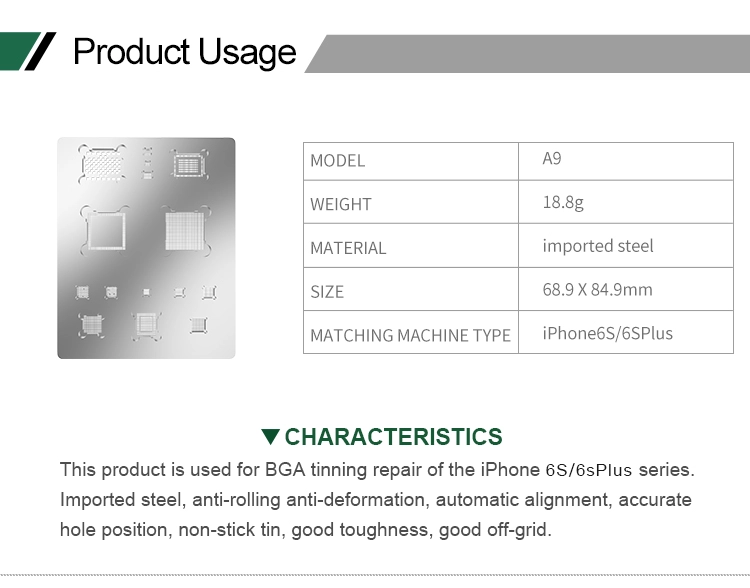
Task: Select the iPhone6S/6SPlus value
Action: pos(607,333)
